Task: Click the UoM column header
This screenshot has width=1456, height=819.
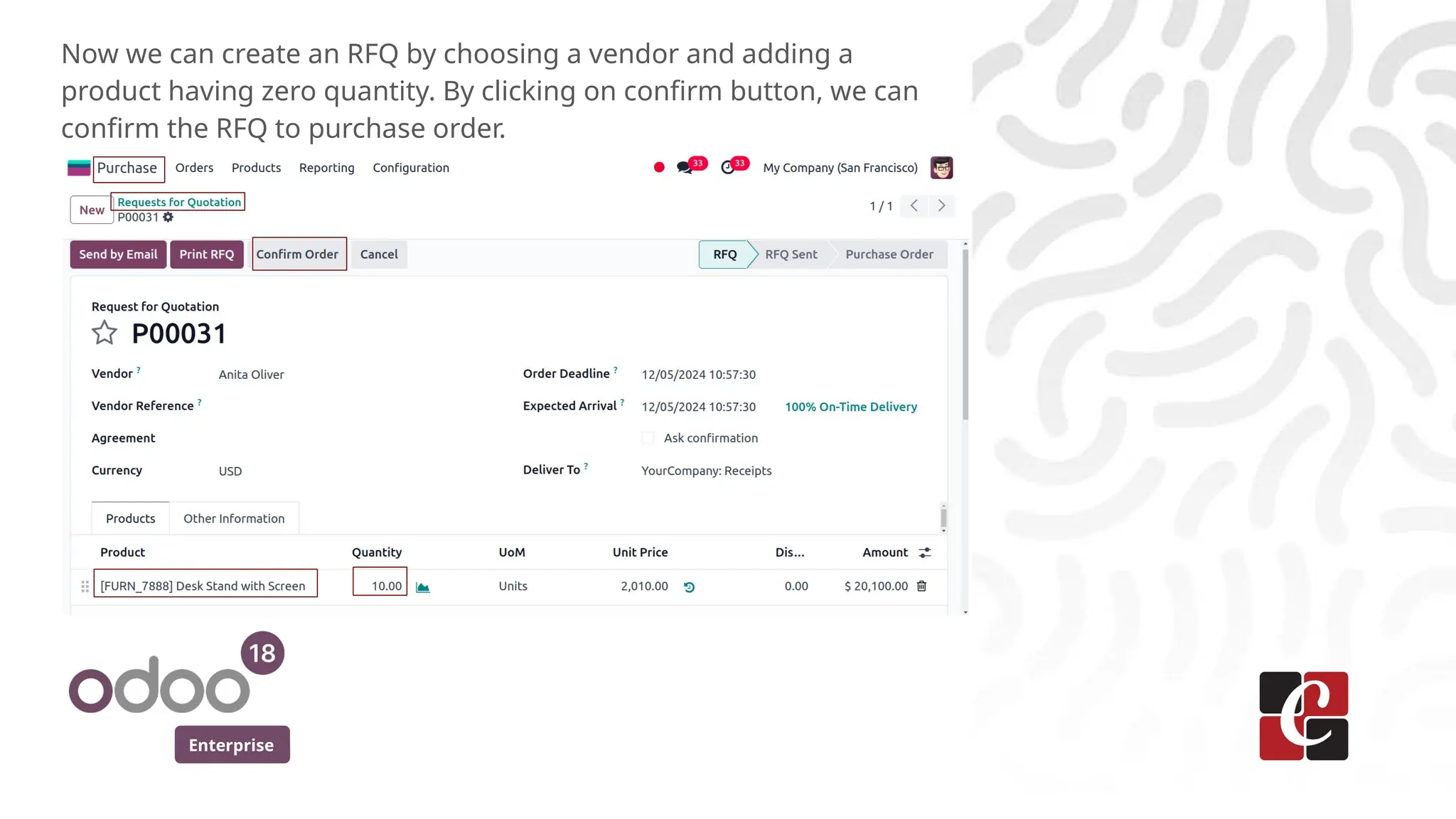Action: click(512, 552)
